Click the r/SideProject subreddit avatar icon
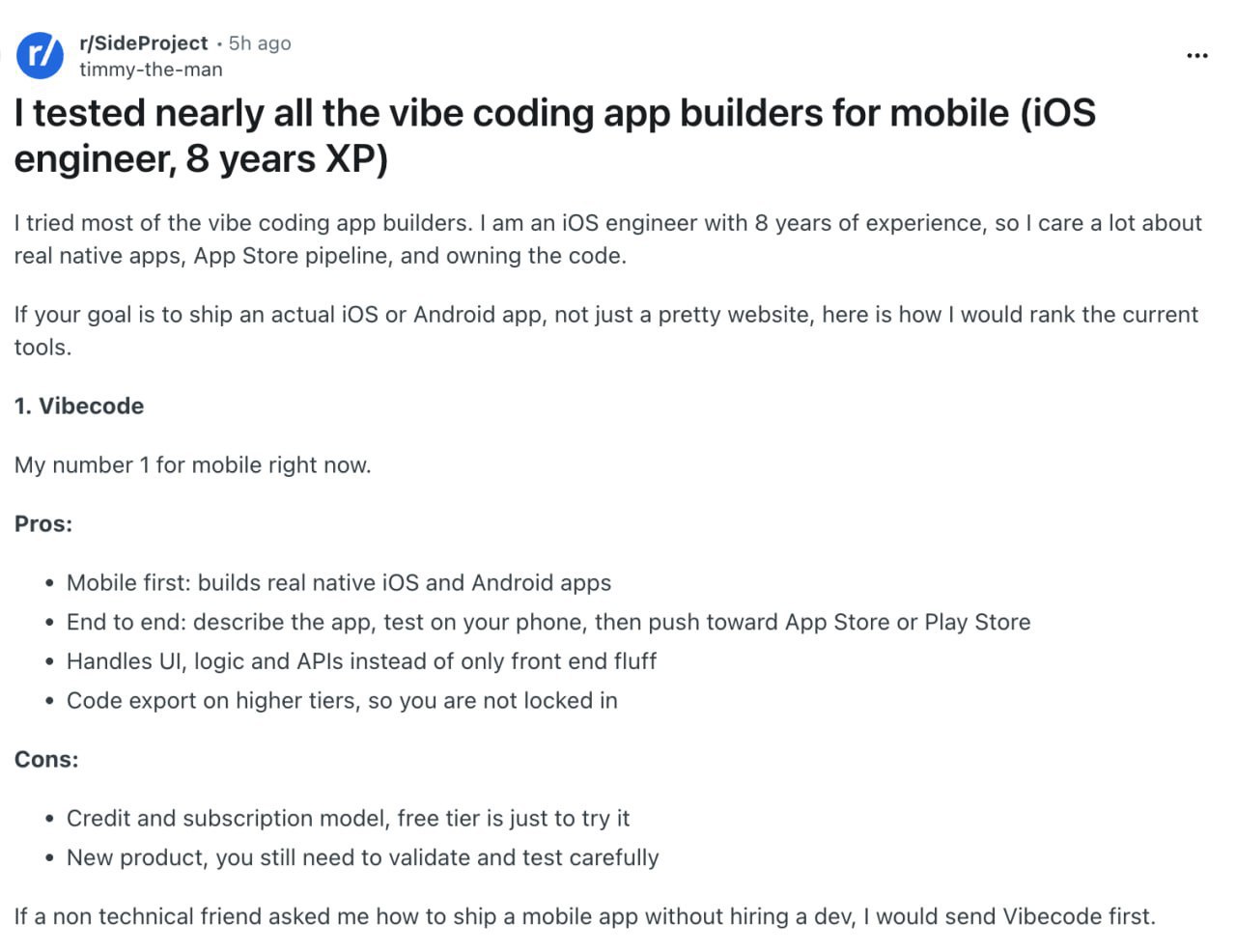This screenshot has width=1236, height=952. click(x=40, y=55)
